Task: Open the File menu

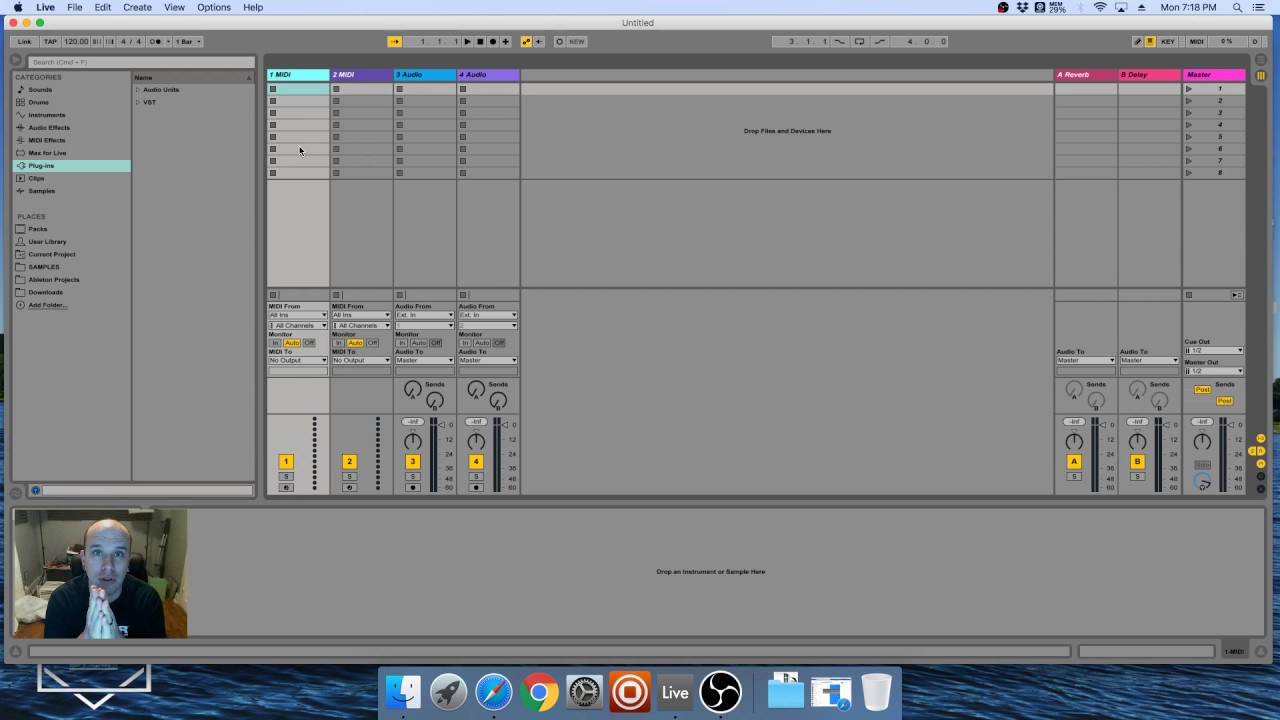Action: coord(75,7)
